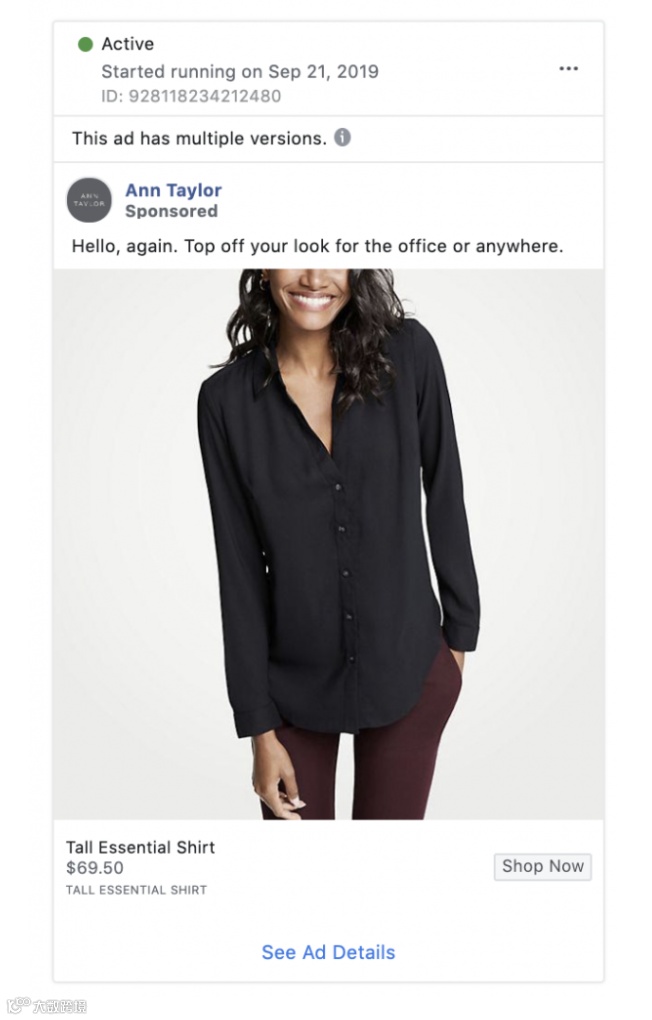Click the Tall Essential Shirt title
Viewport: 652px width, 1020px height.
click(141, 847)
